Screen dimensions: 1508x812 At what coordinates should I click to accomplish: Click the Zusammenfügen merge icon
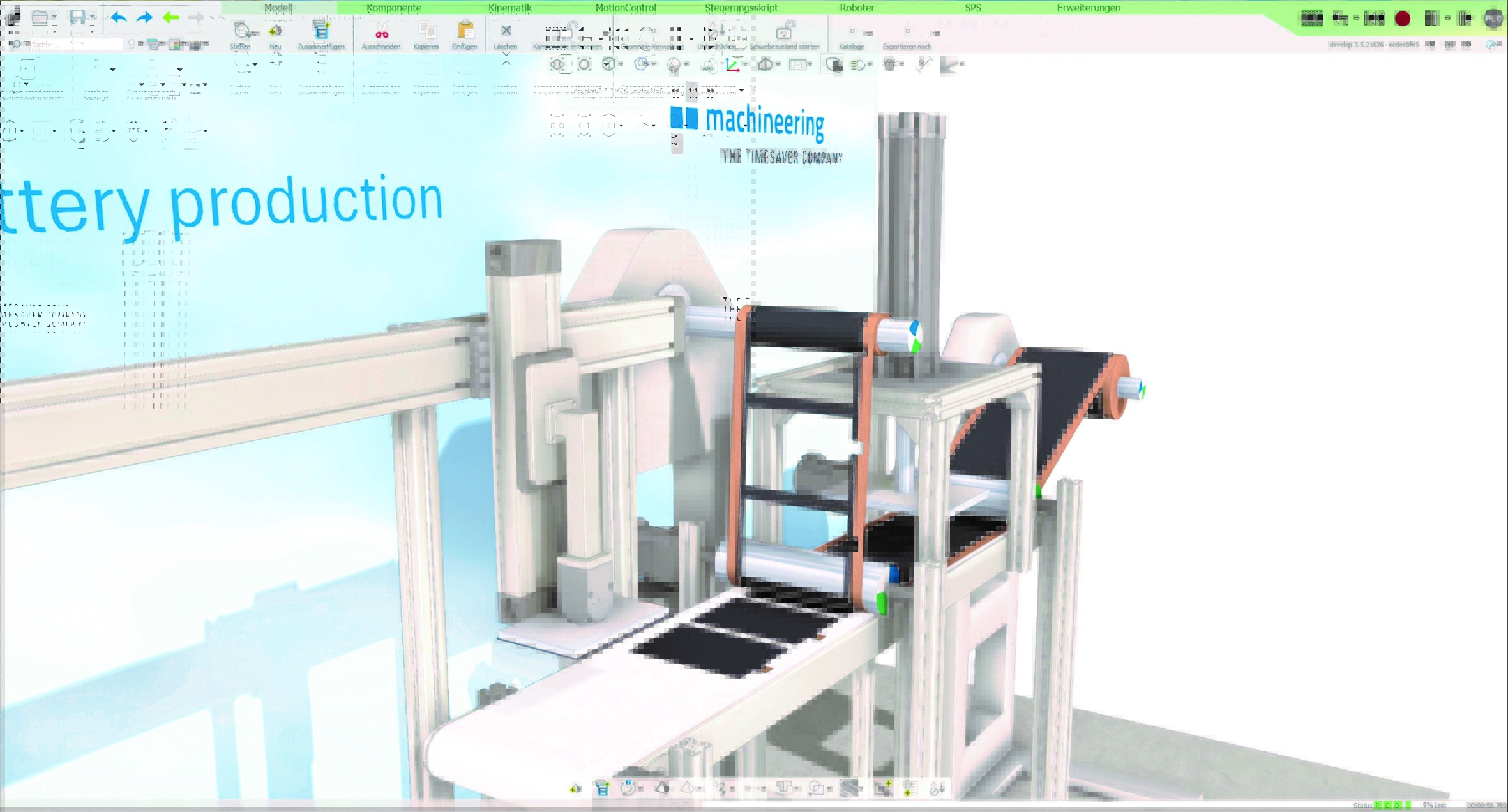coord(321,30)
